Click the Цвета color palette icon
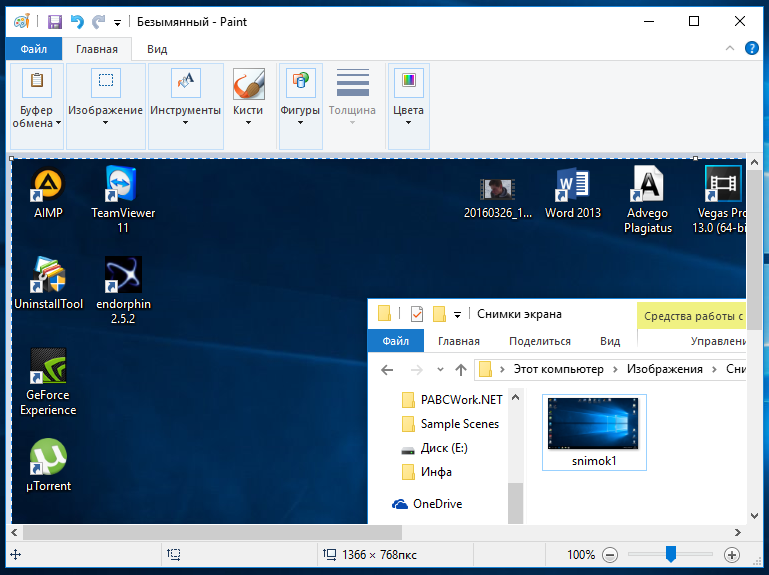769x575 pixels. coord(409,81)
